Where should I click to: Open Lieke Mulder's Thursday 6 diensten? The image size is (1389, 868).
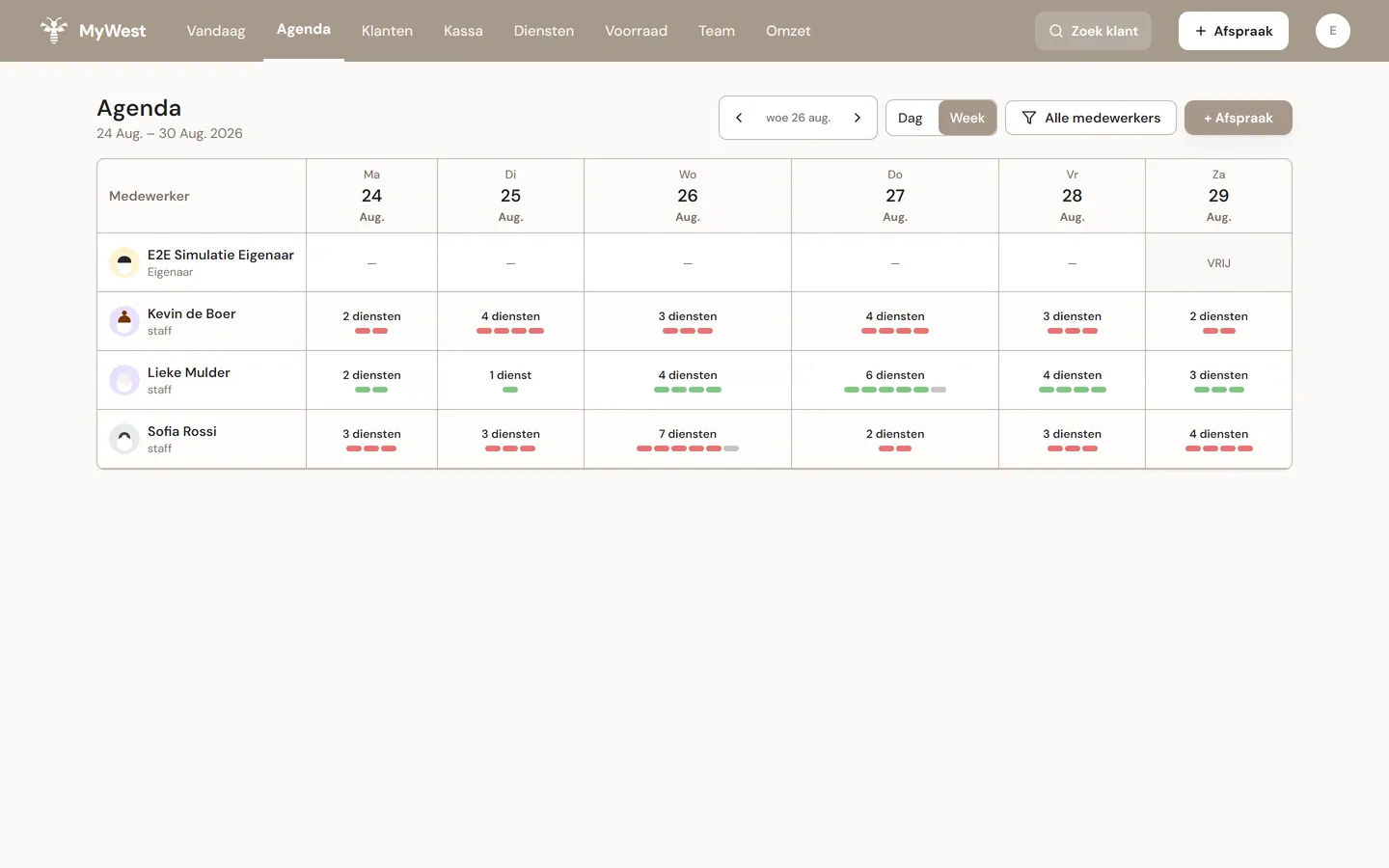895,380
